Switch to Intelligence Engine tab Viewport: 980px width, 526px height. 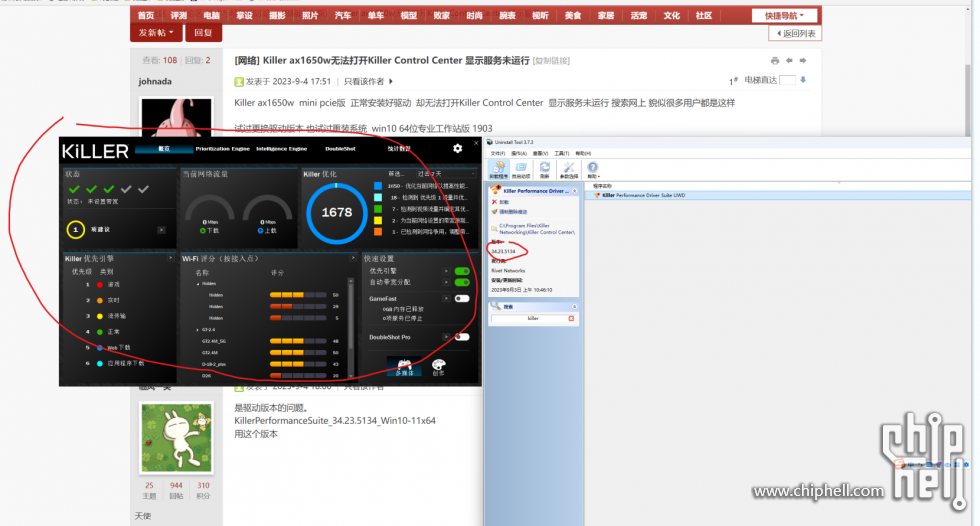coord(281,149)
